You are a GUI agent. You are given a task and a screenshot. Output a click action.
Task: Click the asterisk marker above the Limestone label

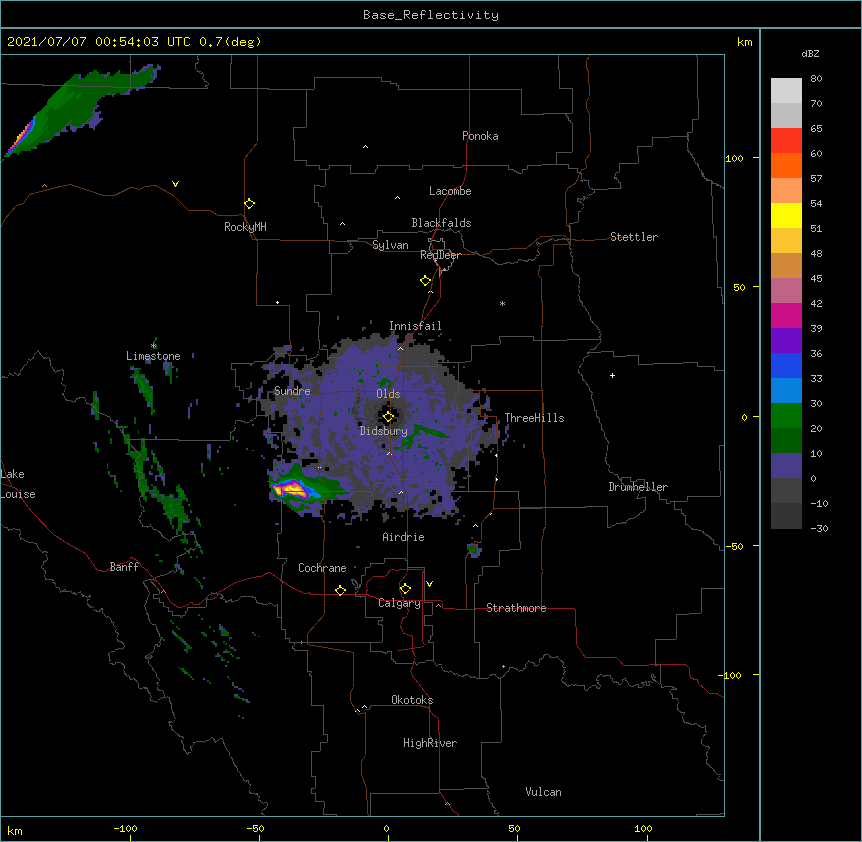click(x=153, y=346)
